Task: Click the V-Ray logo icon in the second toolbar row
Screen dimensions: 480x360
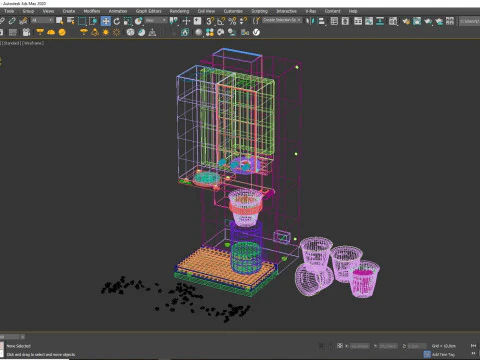Action: tap(256, 32)
